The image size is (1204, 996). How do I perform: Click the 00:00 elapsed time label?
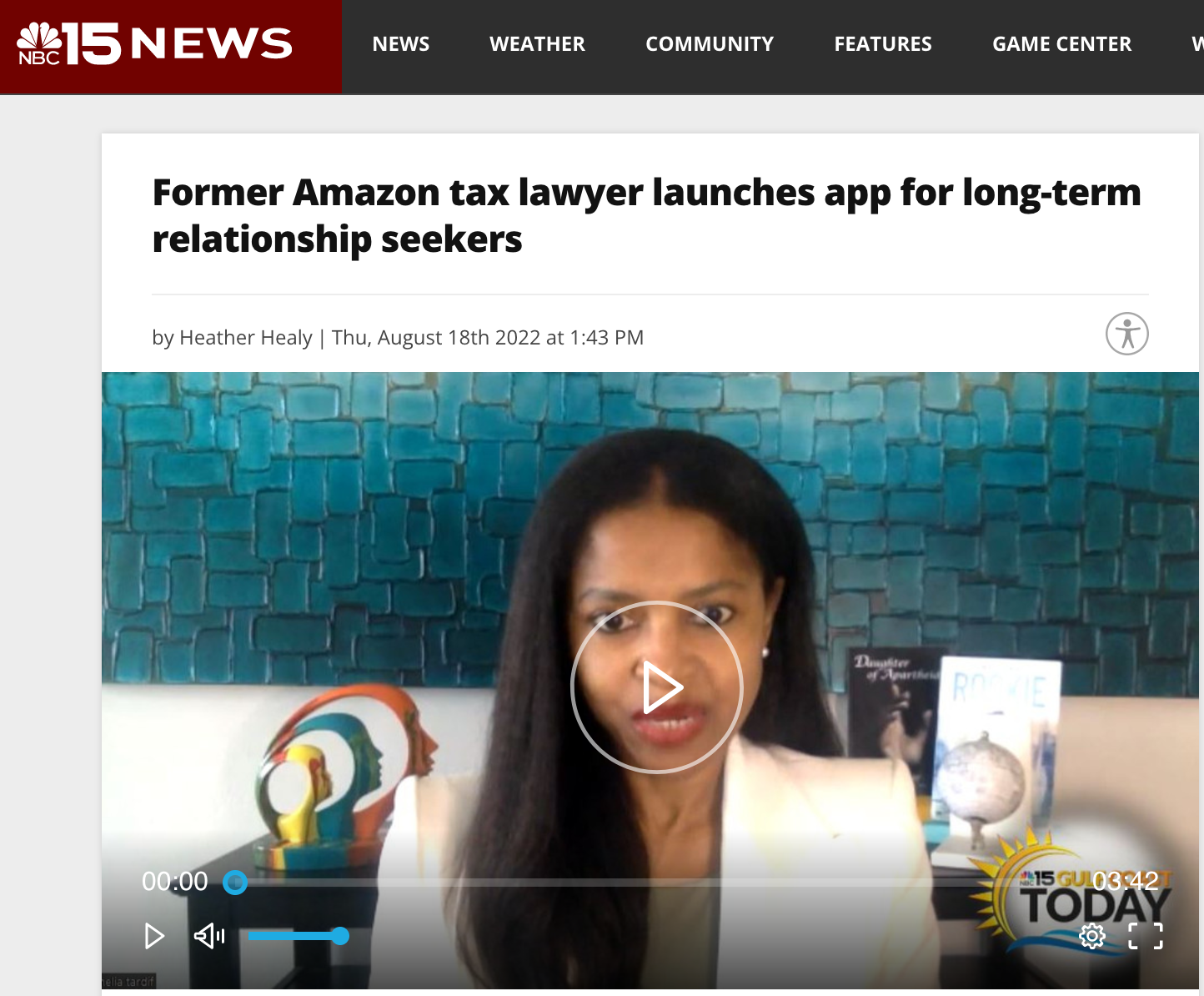click(175, 881)
